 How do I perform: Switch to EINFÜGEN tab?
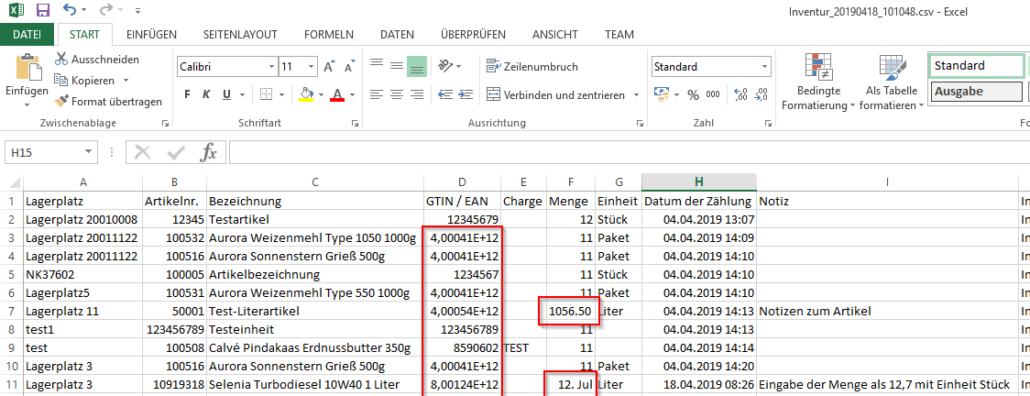151,34
